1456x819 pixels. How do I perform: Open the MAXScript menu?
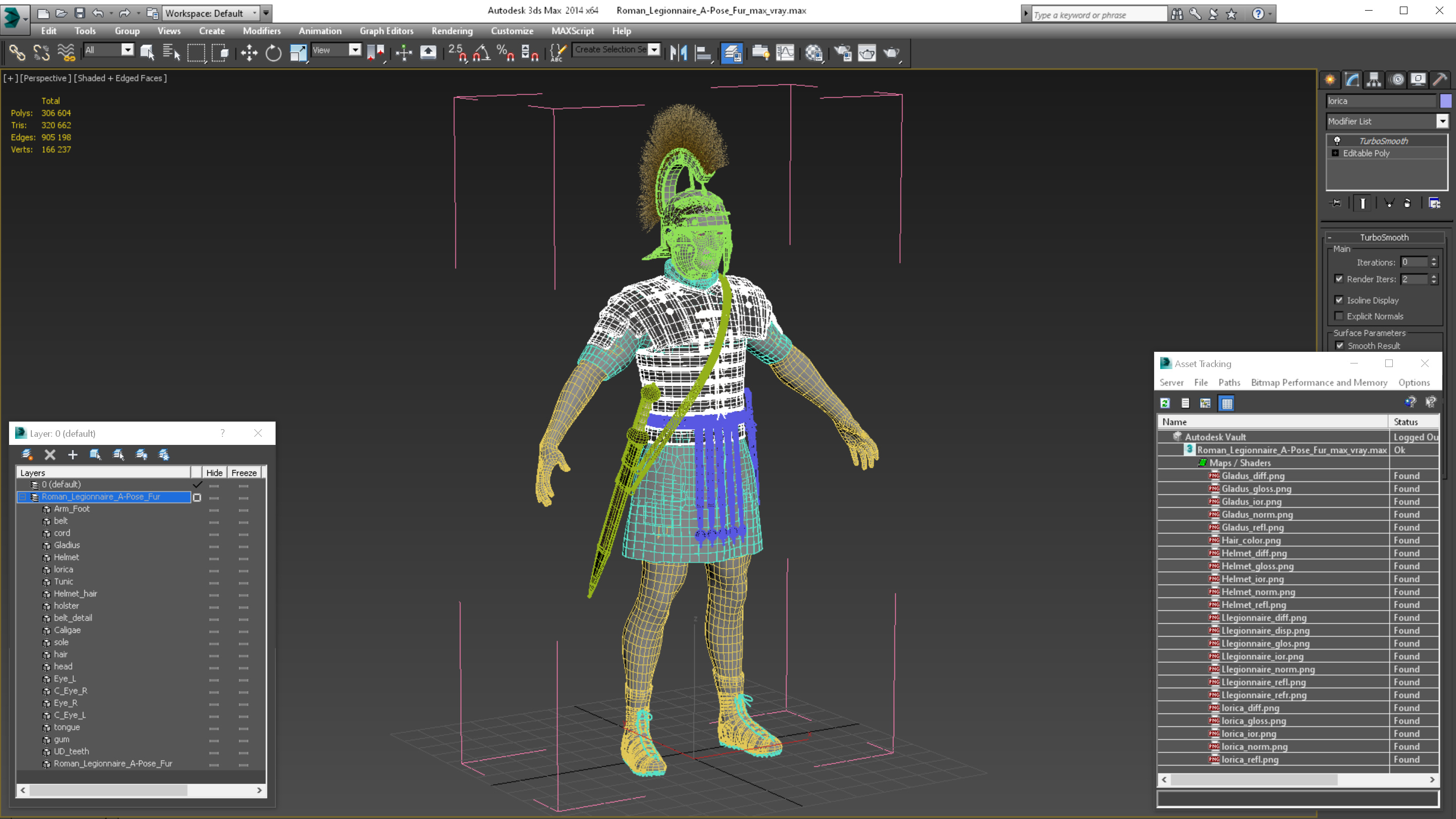(x=572, y=31)
